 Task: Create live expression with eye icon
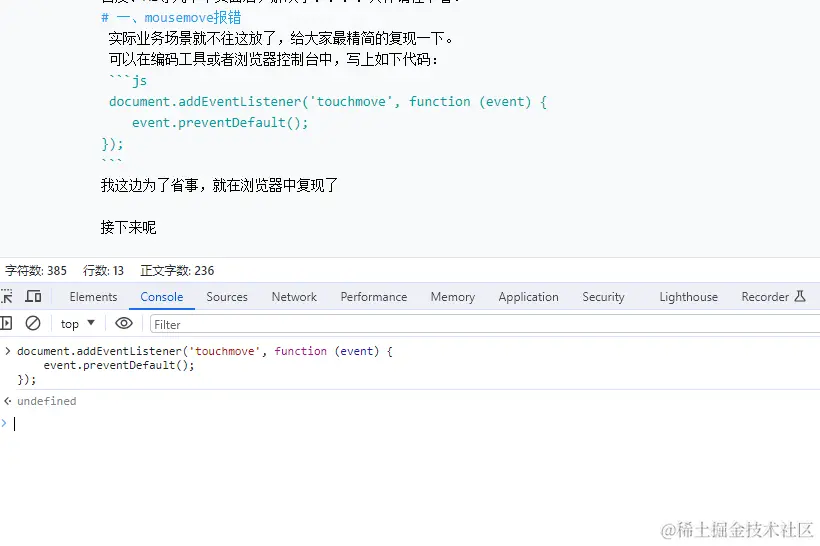point(124,324)
